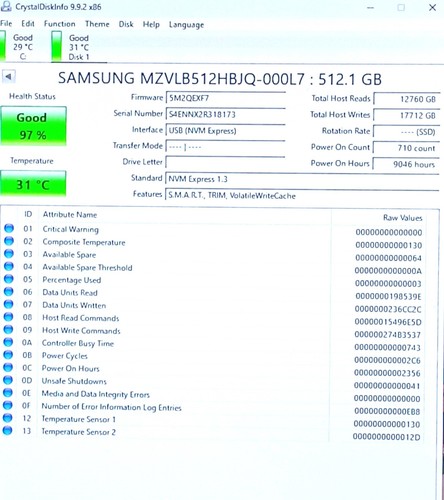This screenshot has height=500, width=444.
Task: Click the drive title SAMSUNG MZVLB512HBJQ-000L7
Action: click(181, 79)
